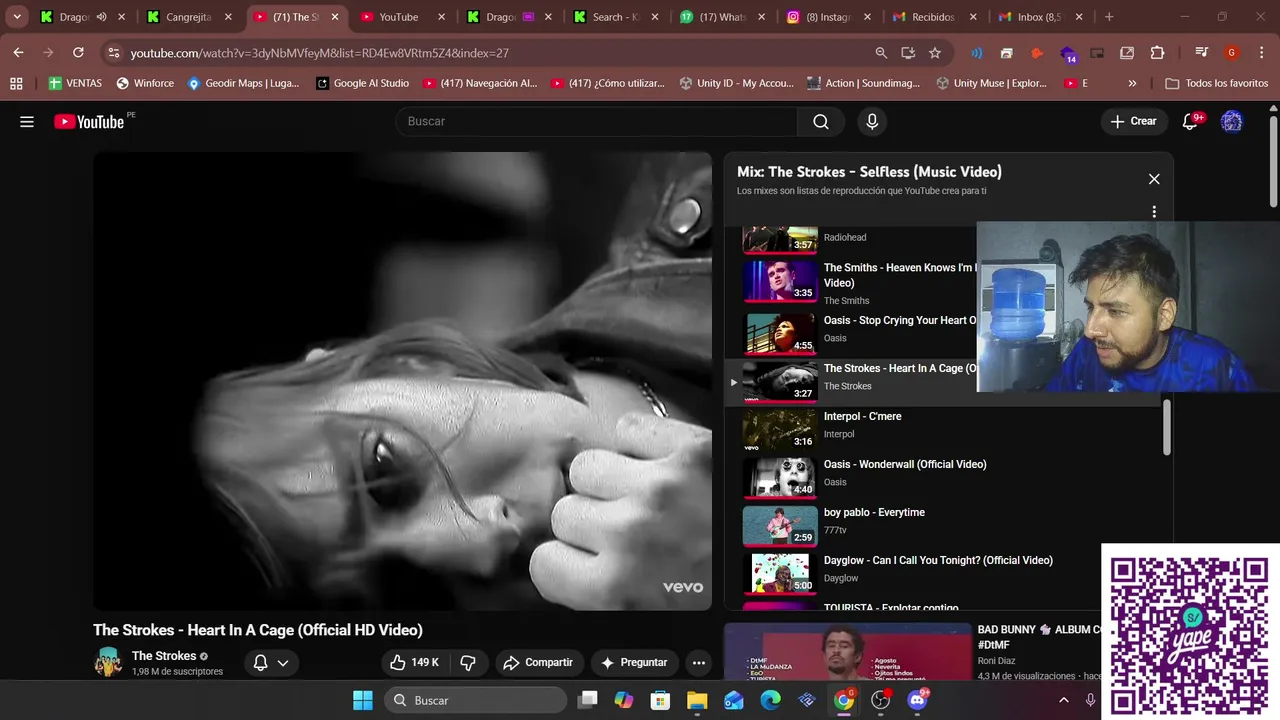Click the YouTube search magnifier button
Viewport: 1280px width, 720px height.
(821, 121)
